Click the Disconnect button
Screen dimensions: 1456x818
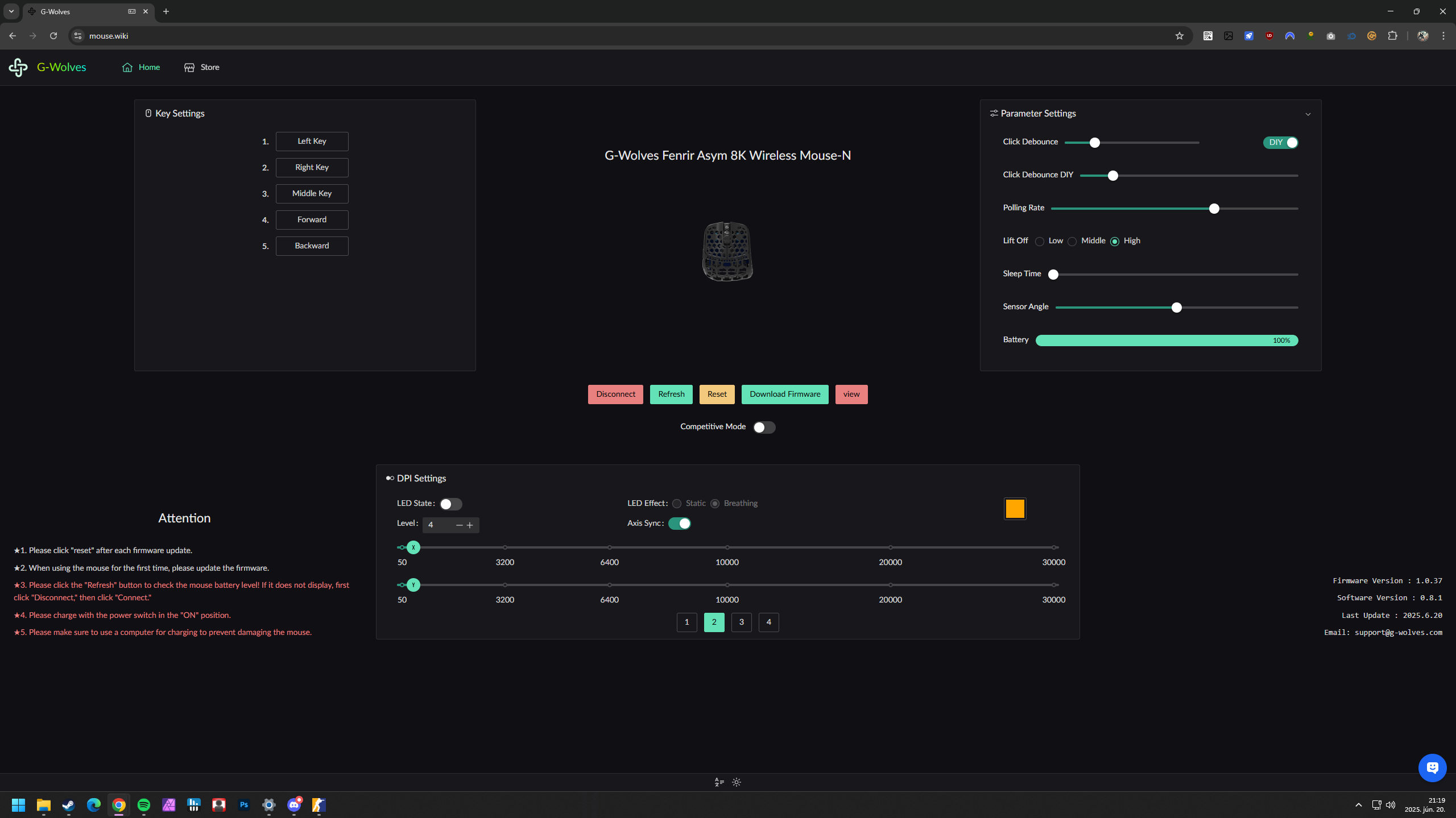615,395
